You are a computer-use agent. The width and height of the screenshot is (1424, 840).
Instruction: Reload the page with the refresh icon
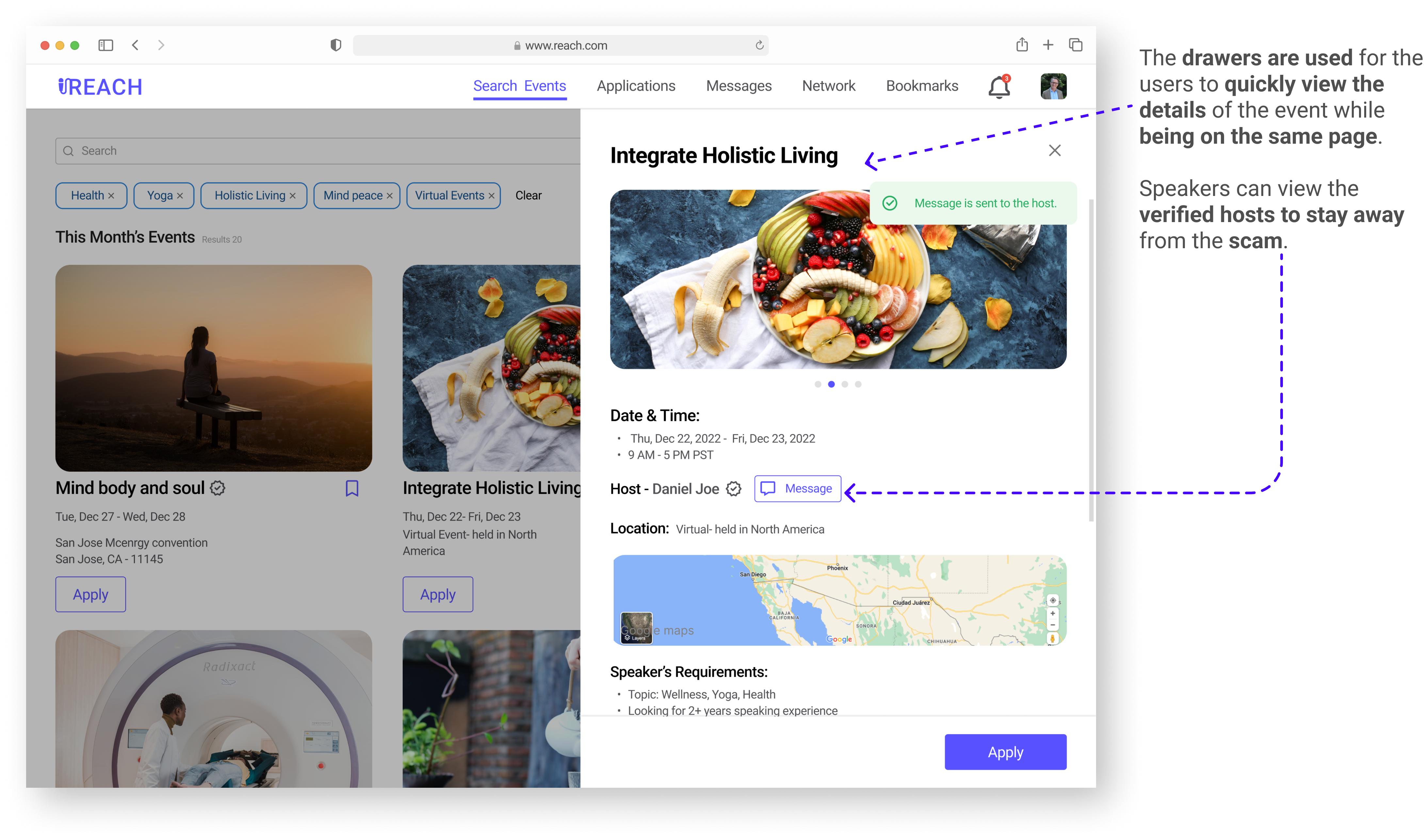(x=760, y=45)
